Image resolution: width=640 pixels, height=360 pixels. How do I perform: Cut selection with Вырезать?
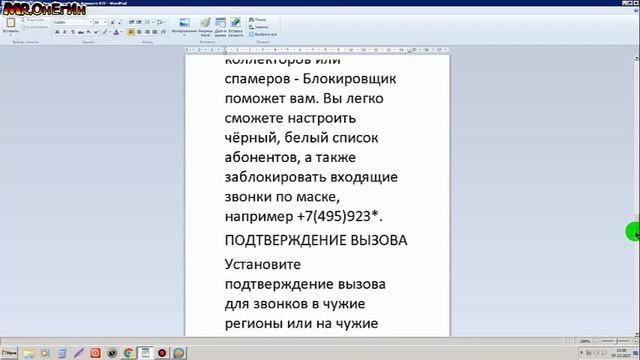(x=32, y=20)
